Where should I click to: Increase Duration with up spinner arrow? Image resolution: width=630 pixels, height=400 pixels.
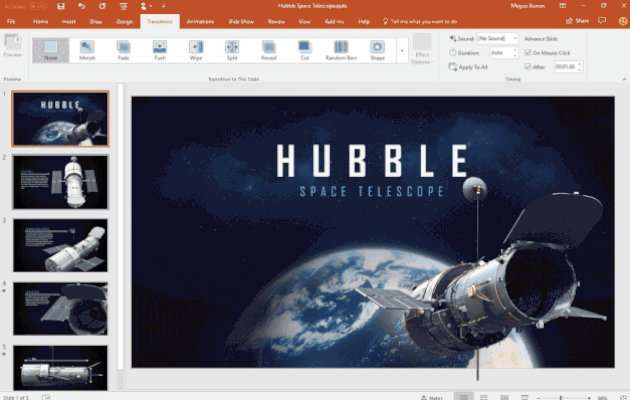(515, 50)
